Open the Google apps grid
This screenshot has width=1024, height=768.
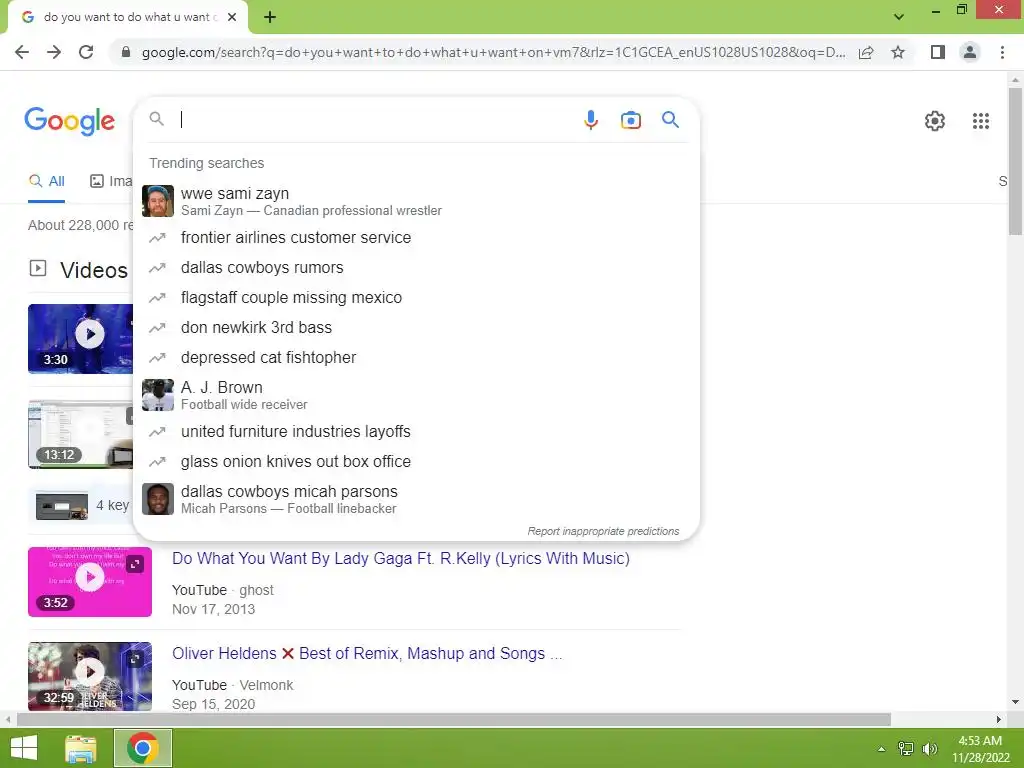(980, 121)
